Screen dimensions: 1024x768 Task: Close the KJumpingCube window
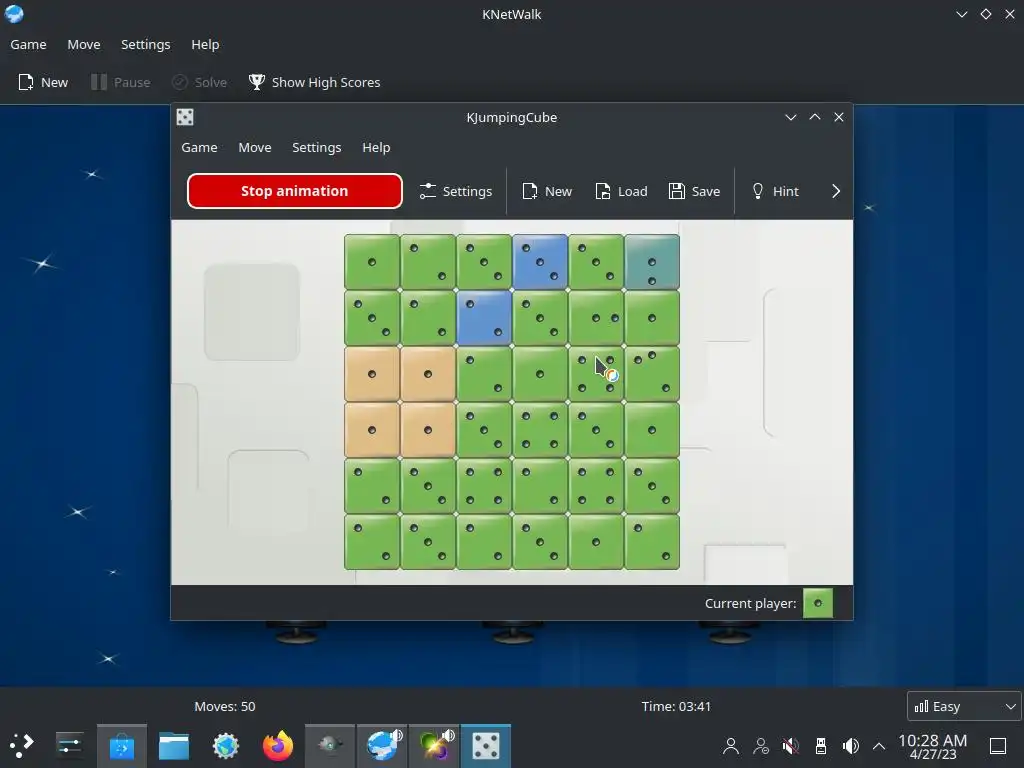[839, 117]
